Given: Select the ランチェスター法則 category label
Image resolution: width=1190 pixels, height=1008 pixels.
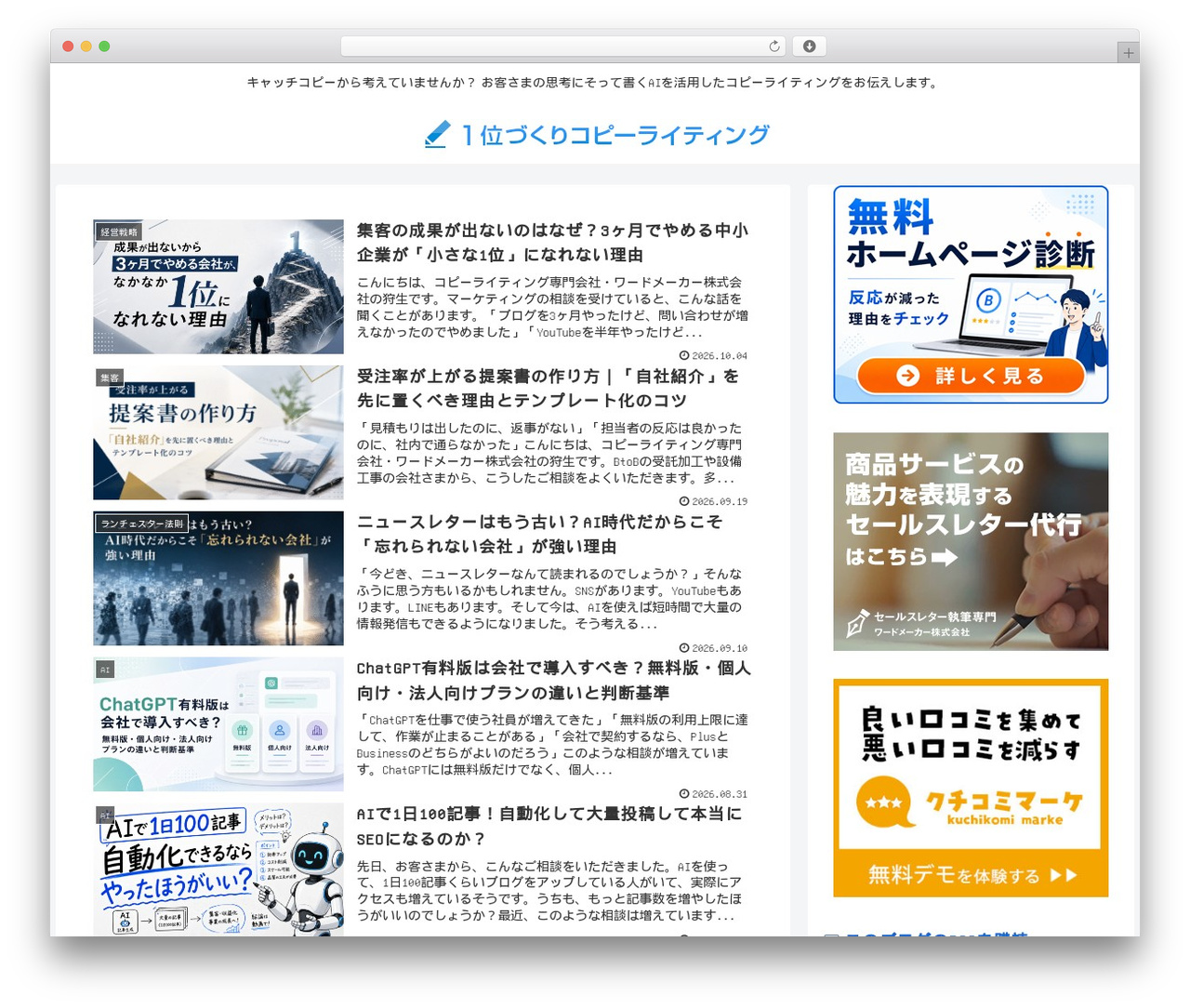Looking at the screenshot, I should 142,524.
